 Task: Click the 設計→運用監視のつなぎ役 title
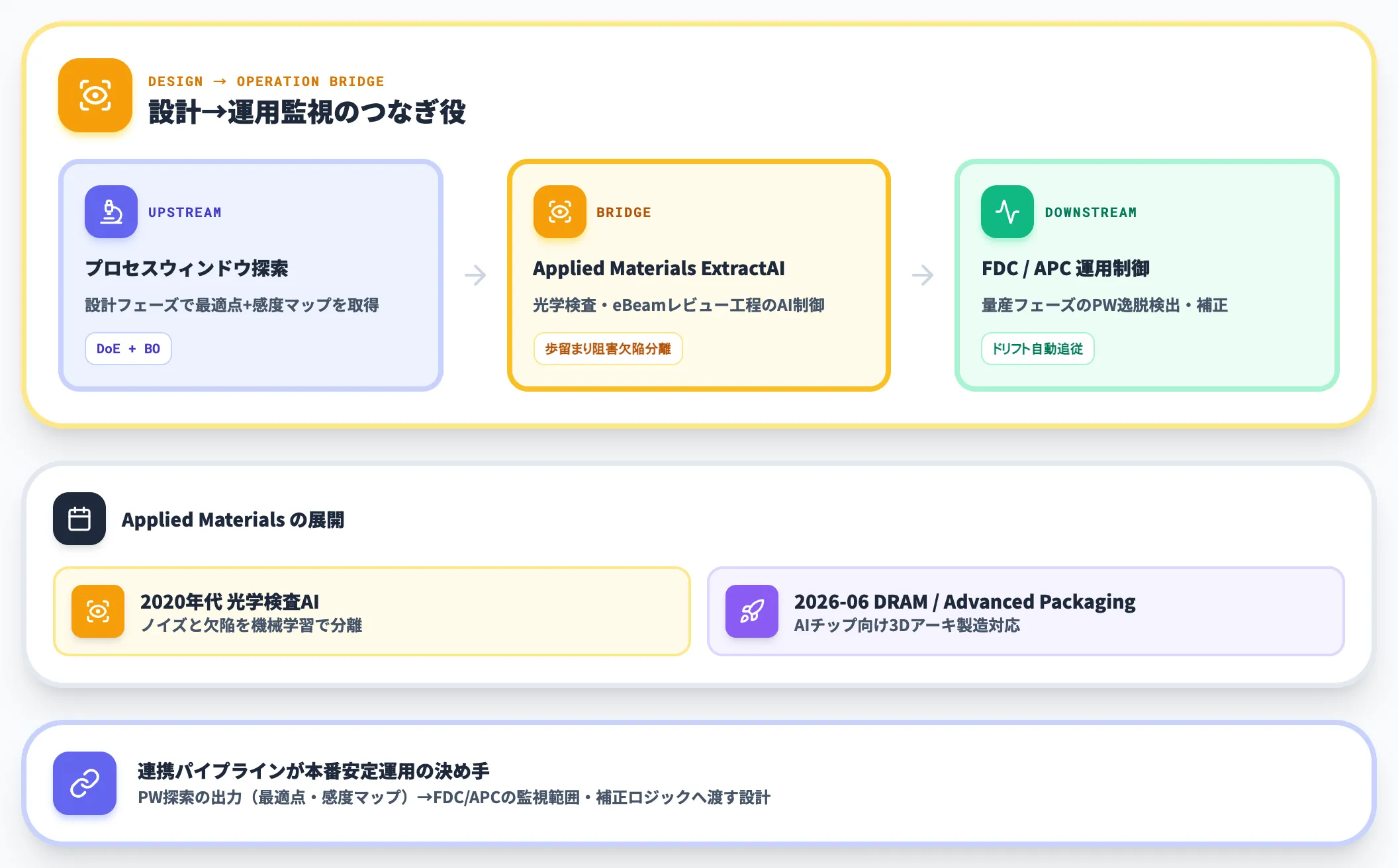point(307,112)
